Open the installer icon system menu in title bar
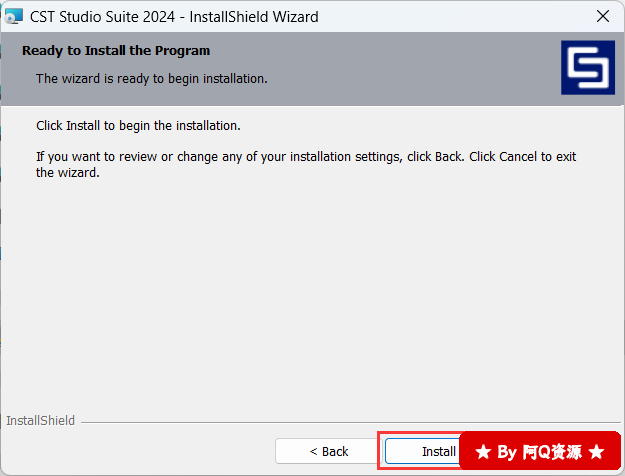625x476 pixels. (x=14, y=16)
